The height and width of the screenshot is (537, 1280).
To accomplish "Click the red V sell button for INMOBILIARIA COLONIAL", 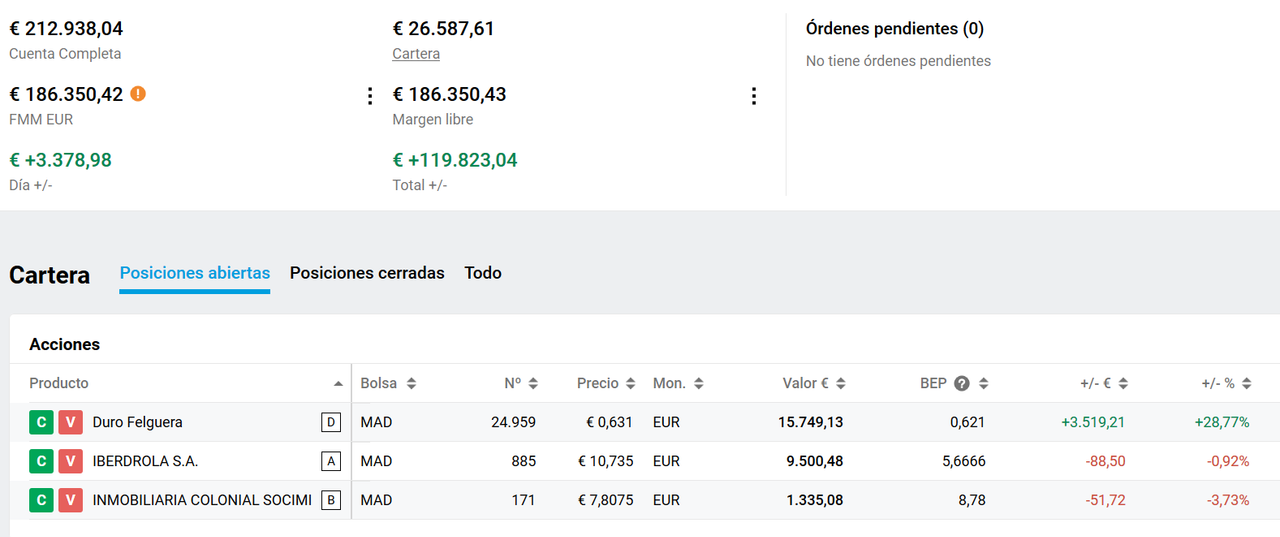I will click(x=70, y=500).
